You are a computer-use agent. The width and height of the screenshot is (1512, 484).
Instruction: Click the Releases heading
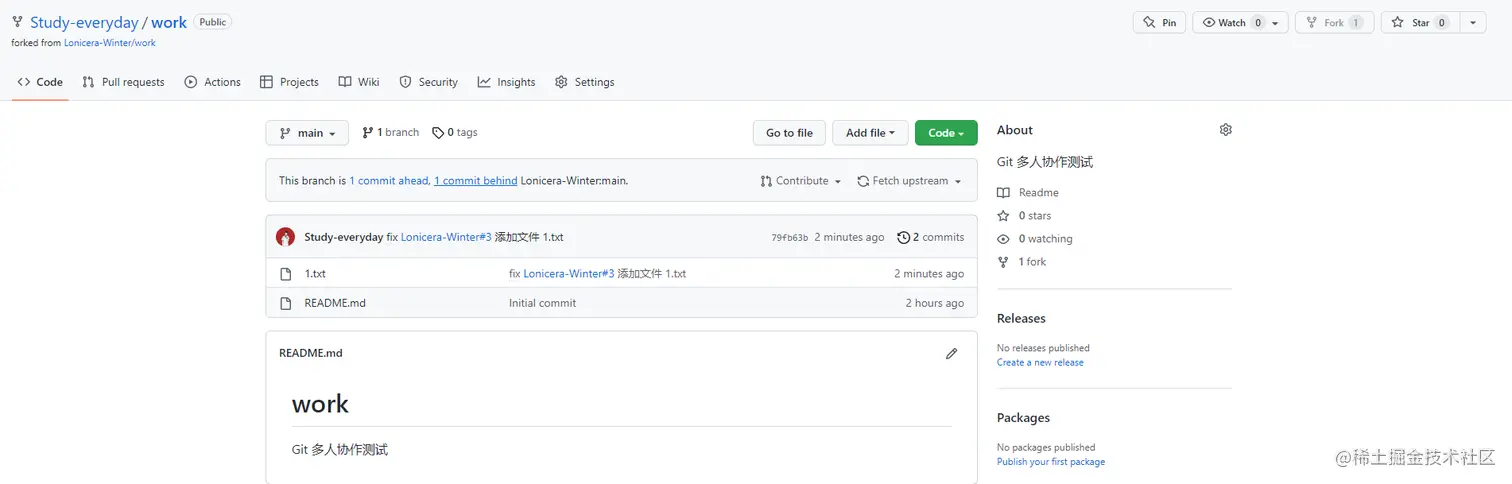tap(1021, 318)
